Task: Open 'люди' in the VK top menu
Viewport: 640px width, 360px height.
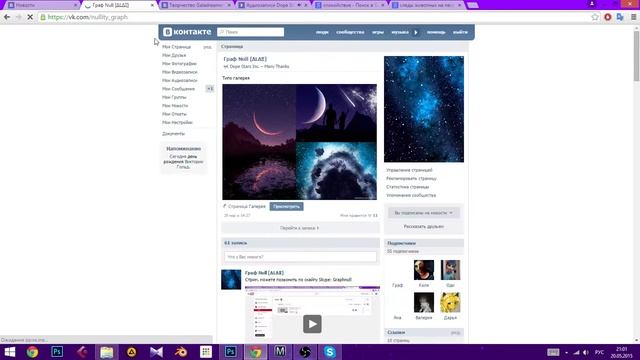Action: tap(322, 32)
